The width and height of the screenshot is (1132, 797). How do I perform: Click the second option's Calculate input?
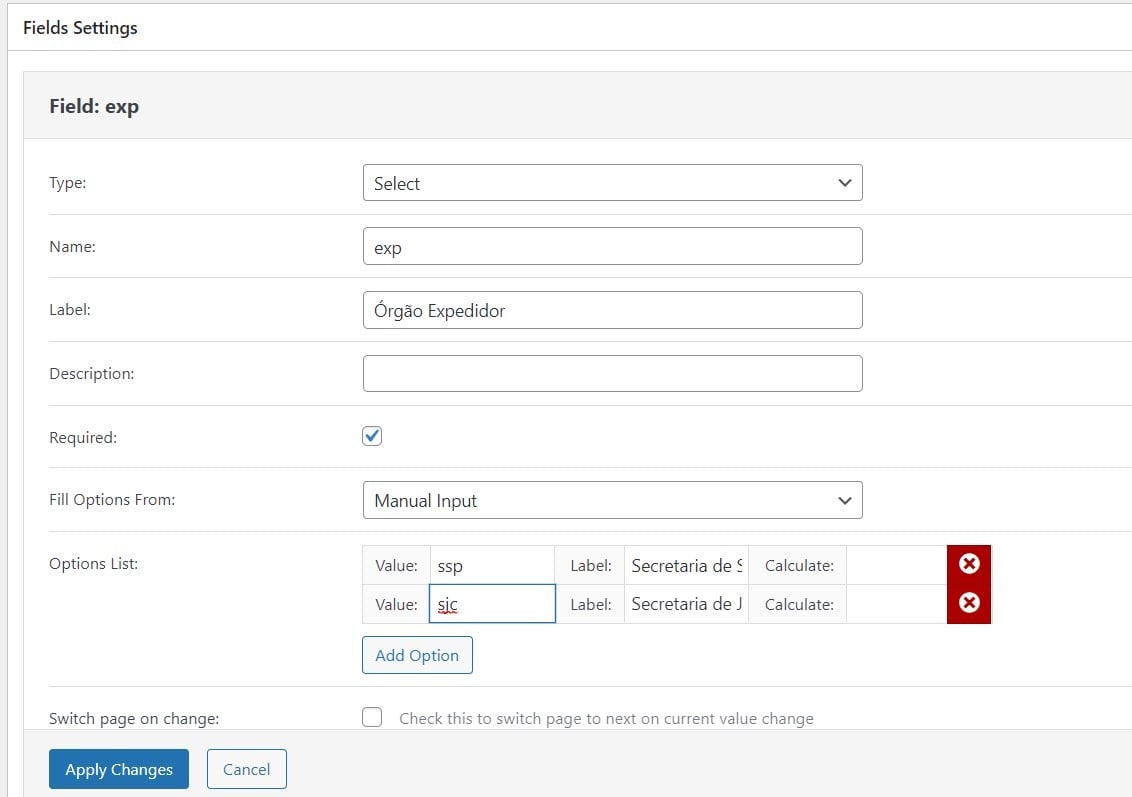[895, 604]
